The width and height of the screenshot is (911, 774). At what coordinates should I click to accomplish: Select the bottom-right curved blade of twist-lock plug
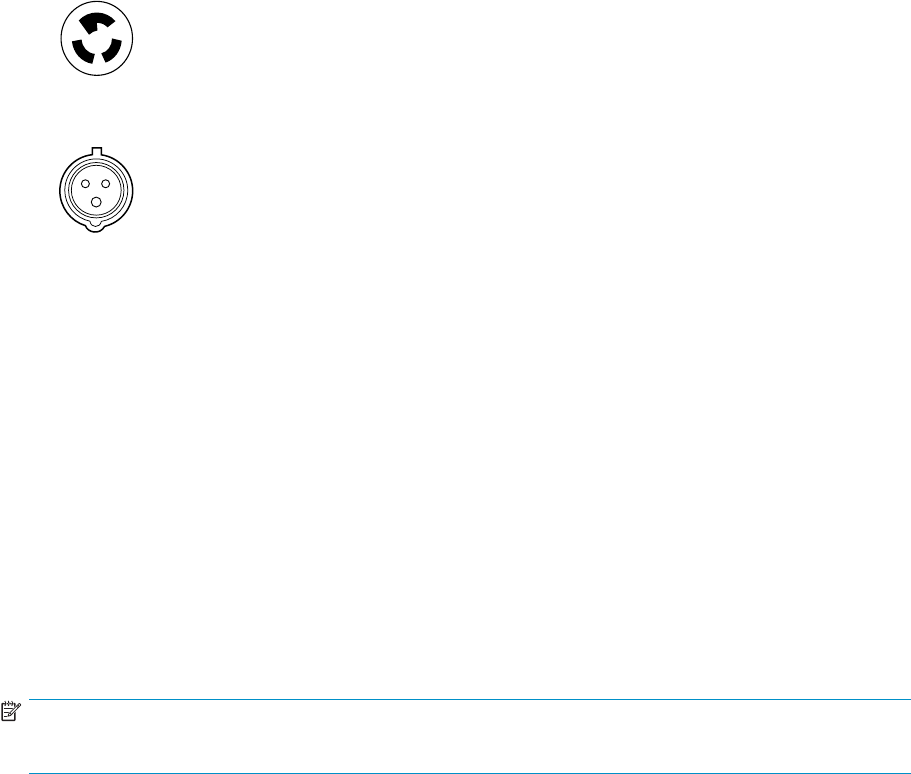coord(112,51)
